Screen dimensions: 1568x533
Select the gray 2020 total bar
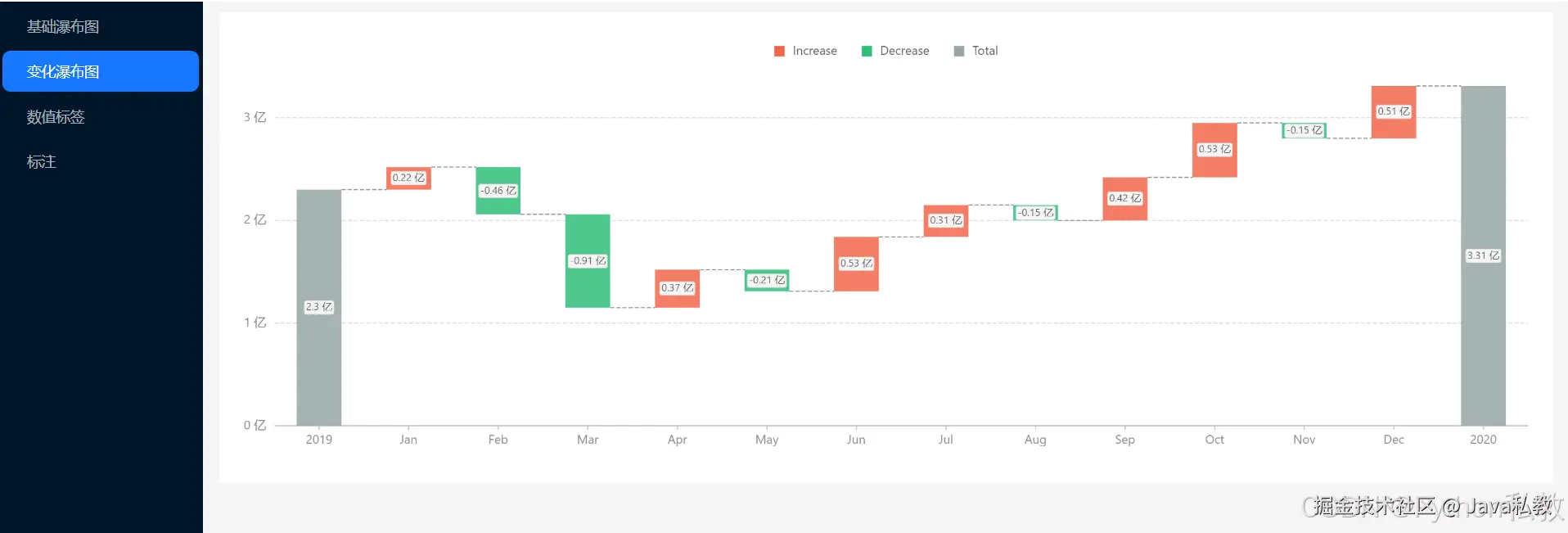pos(1483,344)
